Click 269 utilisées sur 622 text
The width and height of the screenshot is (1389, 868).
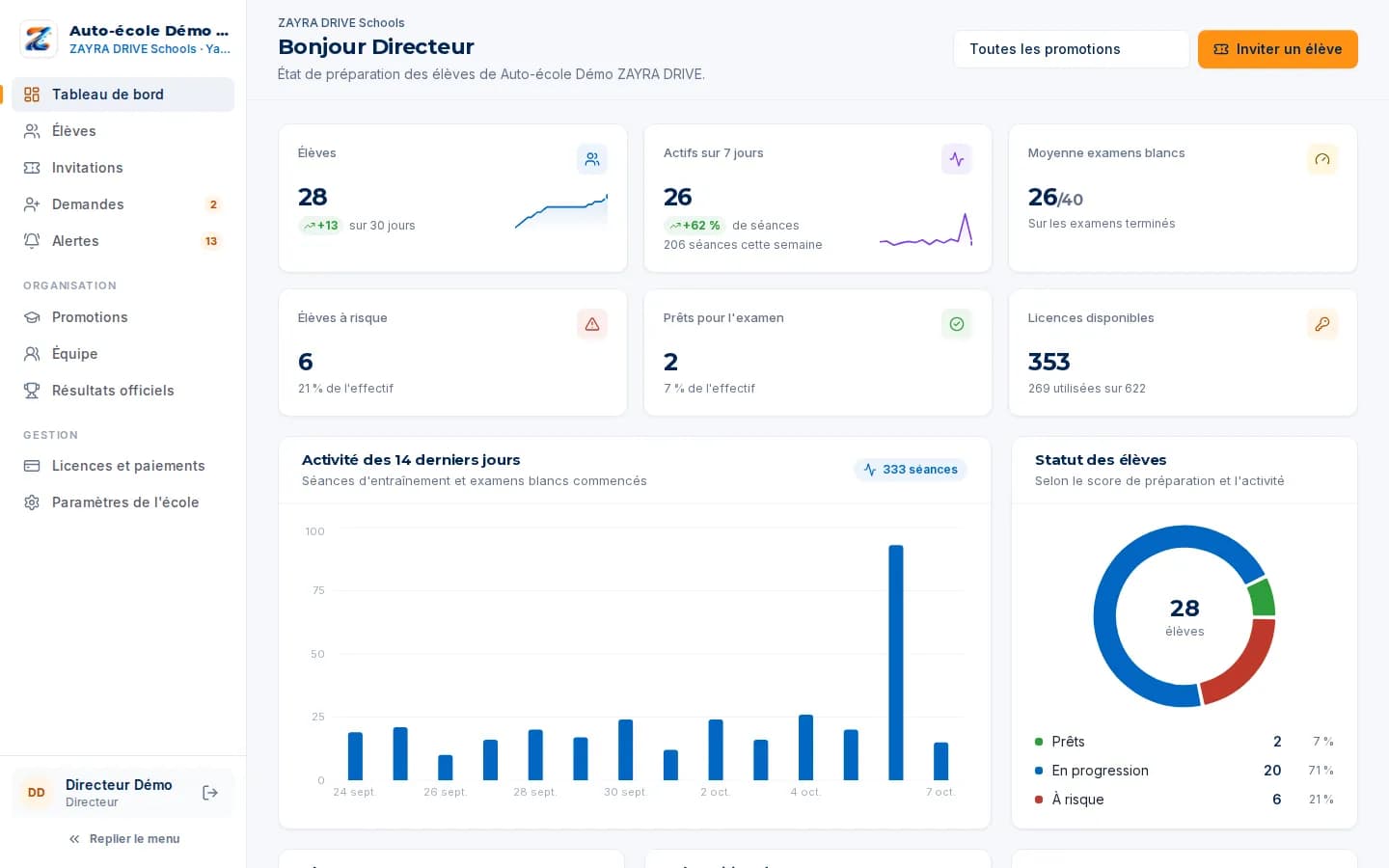pyautogui.click(x=1087, y=389)
